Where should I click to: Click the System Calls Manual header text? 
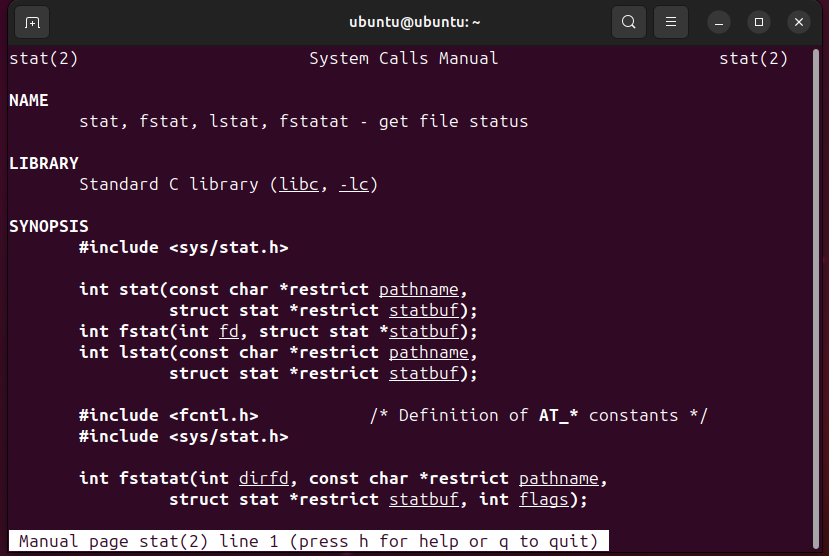403,59
